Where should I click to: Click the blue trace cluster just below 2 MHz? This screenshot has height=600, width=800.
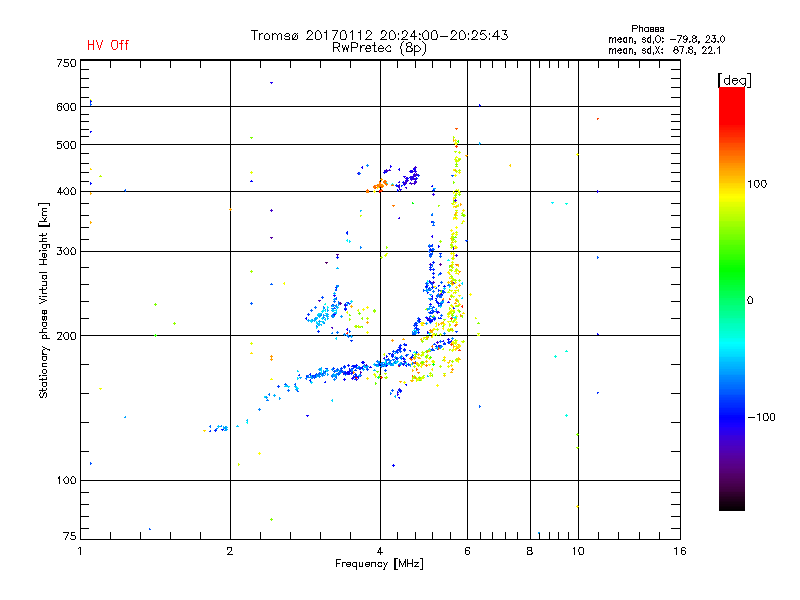pos(218,428)
